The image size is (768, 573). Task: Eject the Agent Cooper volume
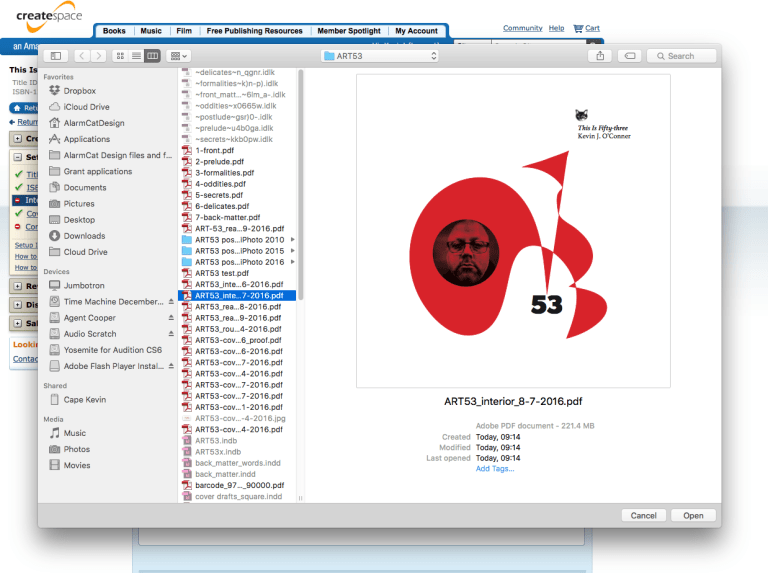pos(170,318)
